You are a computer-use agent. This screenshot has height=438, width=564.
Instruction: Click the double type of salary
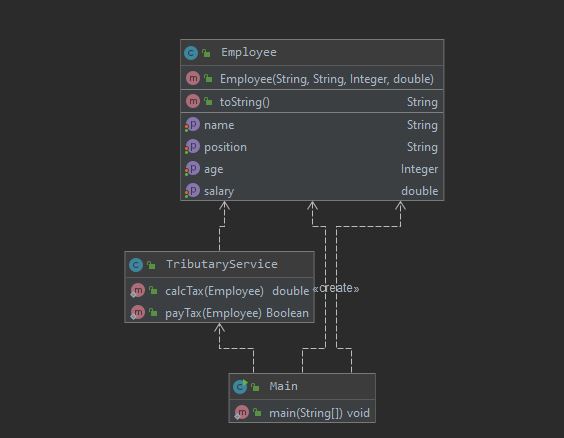(420, 191)
